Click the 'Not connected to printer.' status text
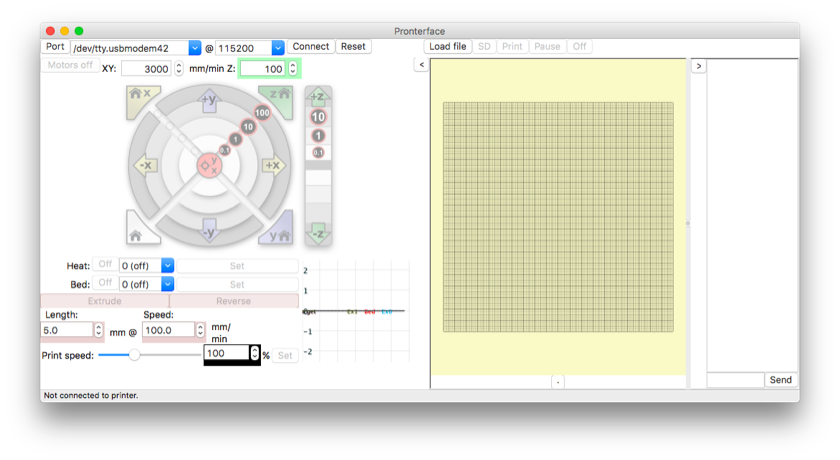This screenshot has width=840, height=460. click(91, 395)
